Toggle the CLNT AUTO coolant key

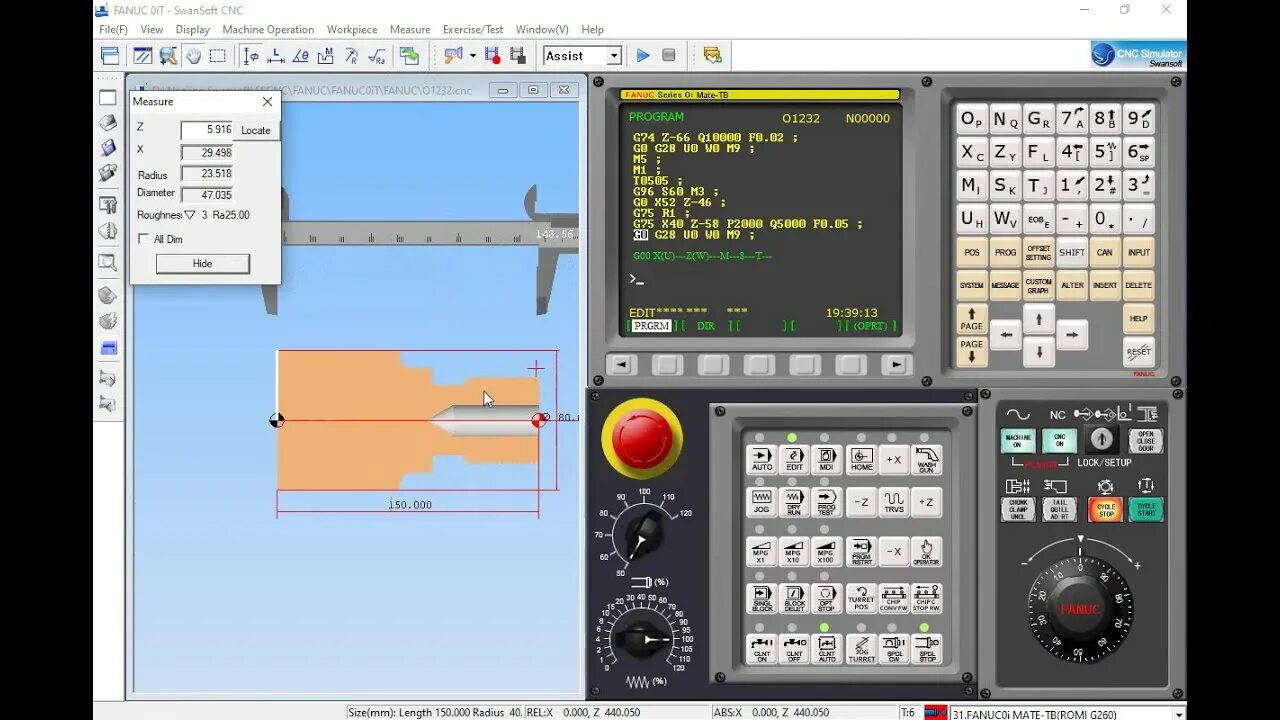tap(826, 649)
